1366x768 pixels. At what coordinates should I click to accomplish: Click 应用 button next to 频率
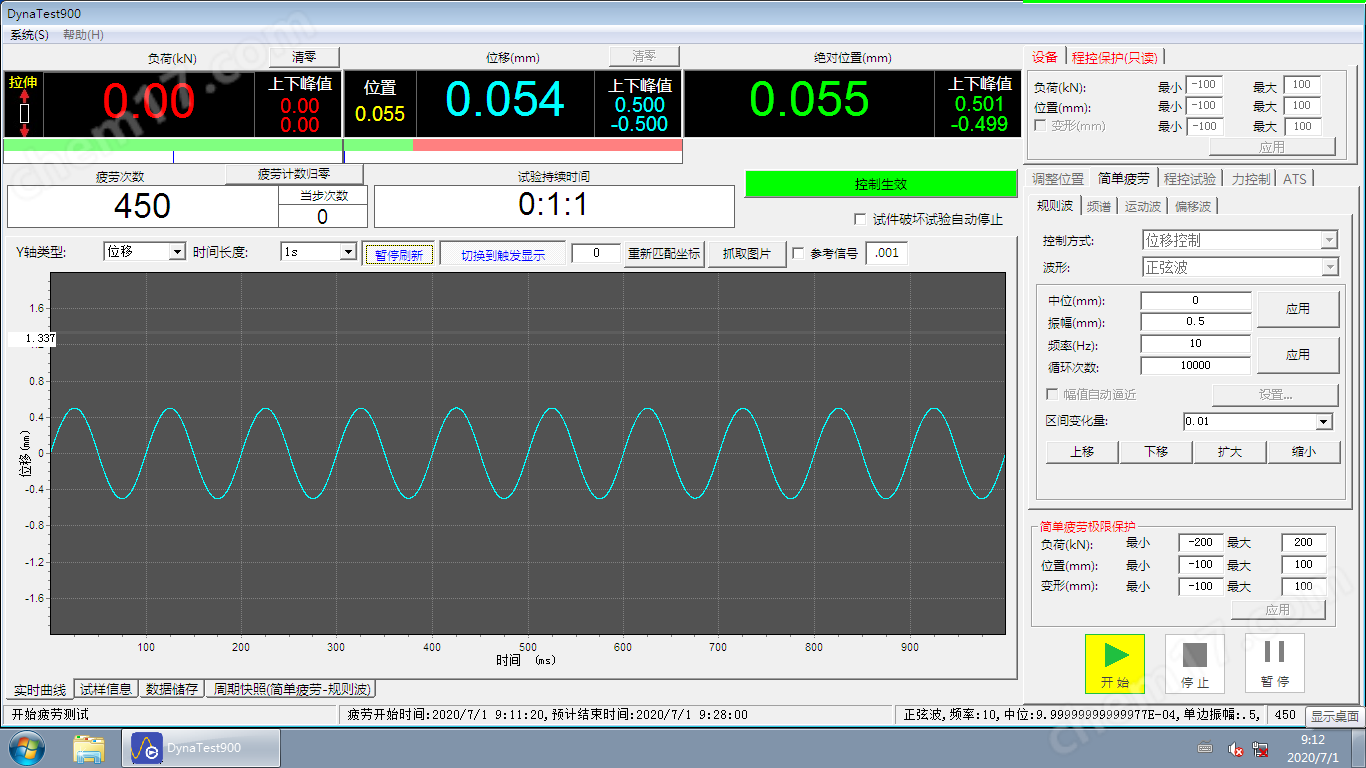pyautogui.click(x=1297, y=354)
